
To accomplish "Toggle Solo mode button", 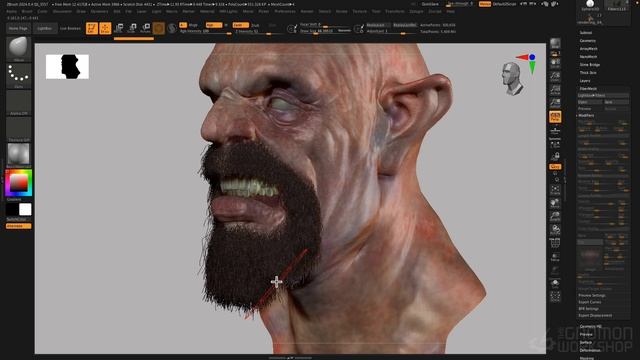I will [555, 283].
